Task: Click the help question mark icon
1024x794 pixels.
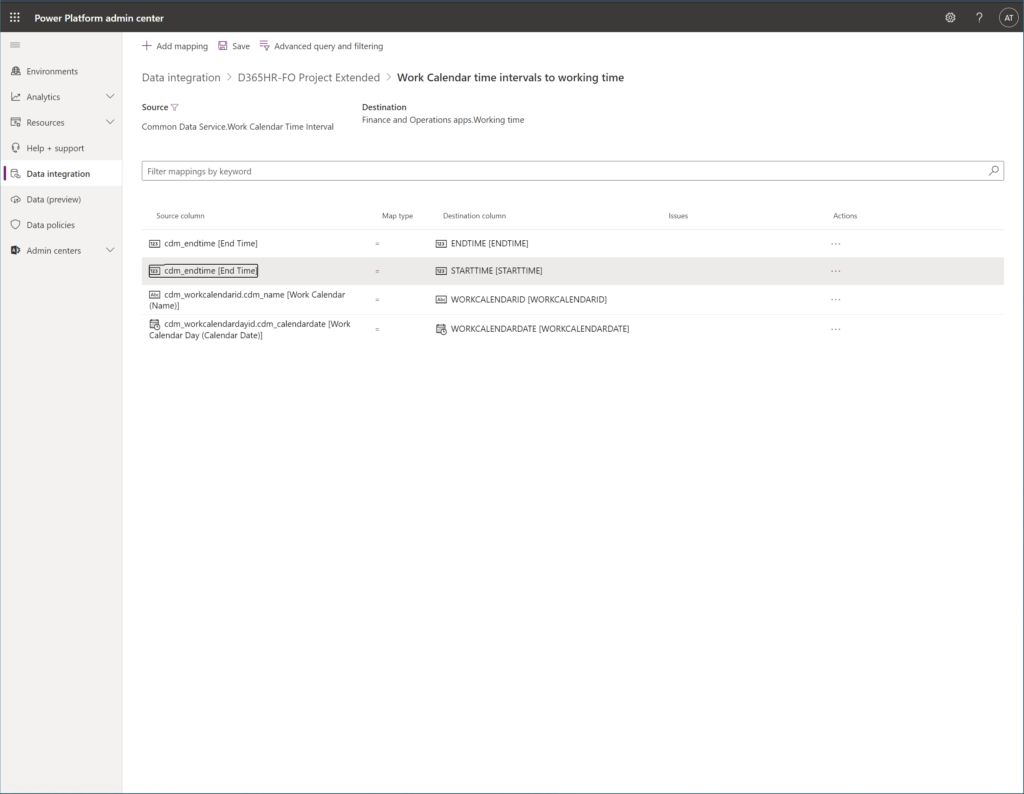Action: click(x=979, y=18)
